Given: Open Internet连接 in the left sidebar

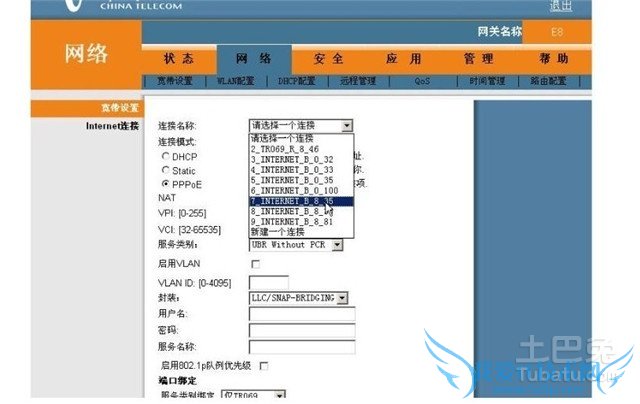Looking at the screenshot, I should (x=112, y=126).
